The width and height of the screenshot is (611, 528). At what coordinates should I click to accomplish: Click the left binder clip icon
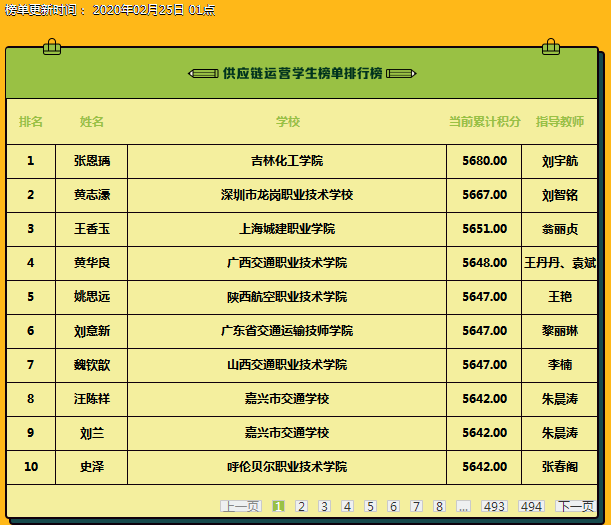tap(52, 46)
